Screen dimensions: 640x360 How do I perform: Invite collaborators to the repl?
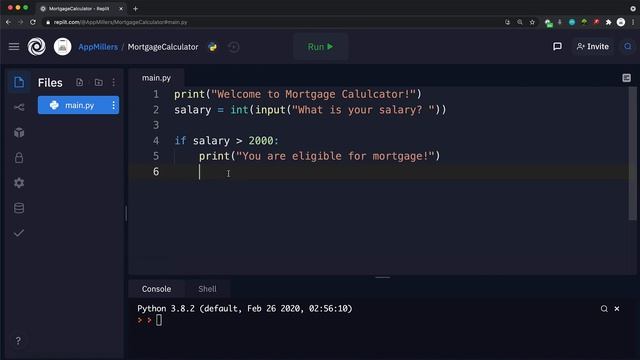pos(593,47)
